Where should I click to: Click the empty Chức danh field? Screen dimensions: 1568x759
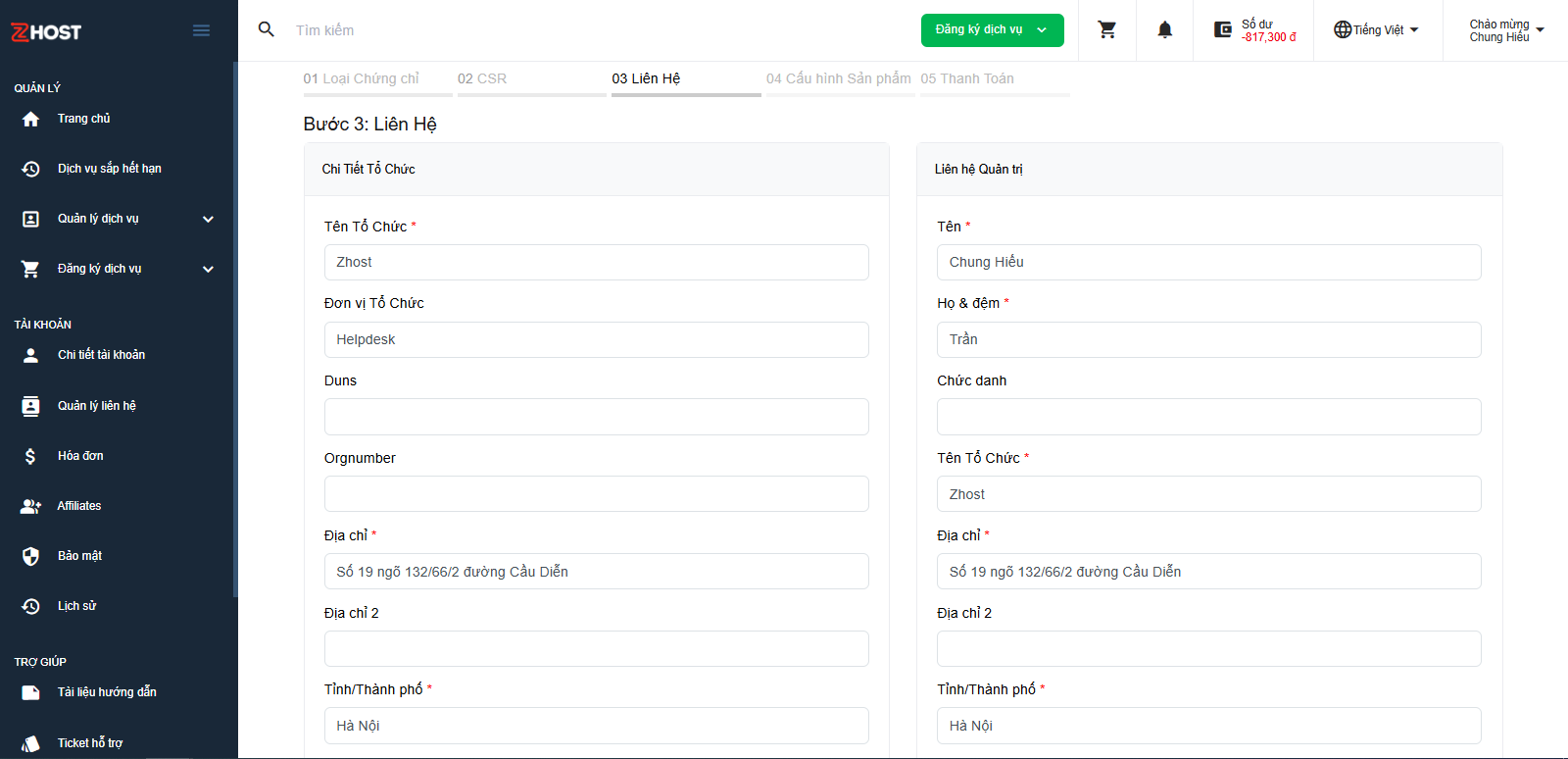pos(1209,417)
